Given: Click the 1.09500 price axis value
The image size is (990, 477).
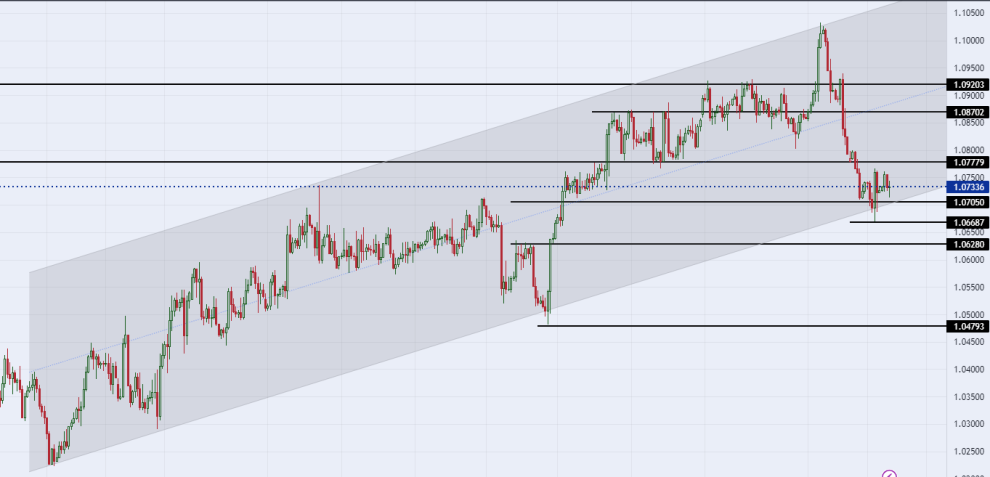Looking at the screenshot, I should coord(969,68).
